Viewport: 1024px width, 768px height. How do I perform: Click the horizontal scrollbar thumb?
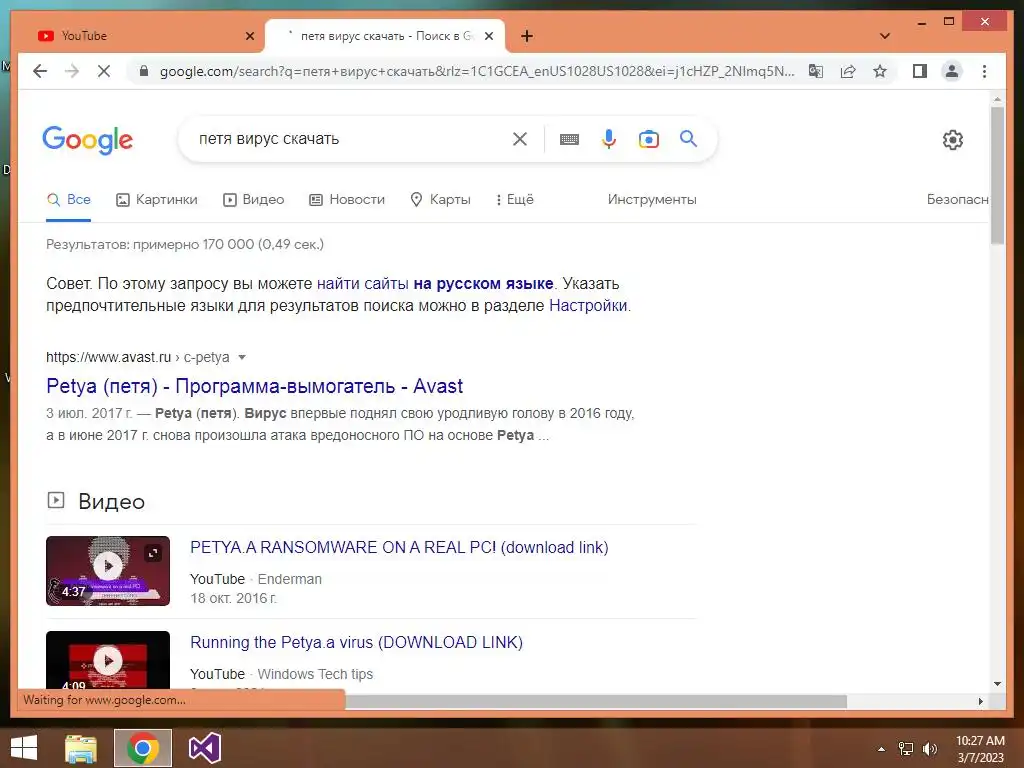(596, 701)
